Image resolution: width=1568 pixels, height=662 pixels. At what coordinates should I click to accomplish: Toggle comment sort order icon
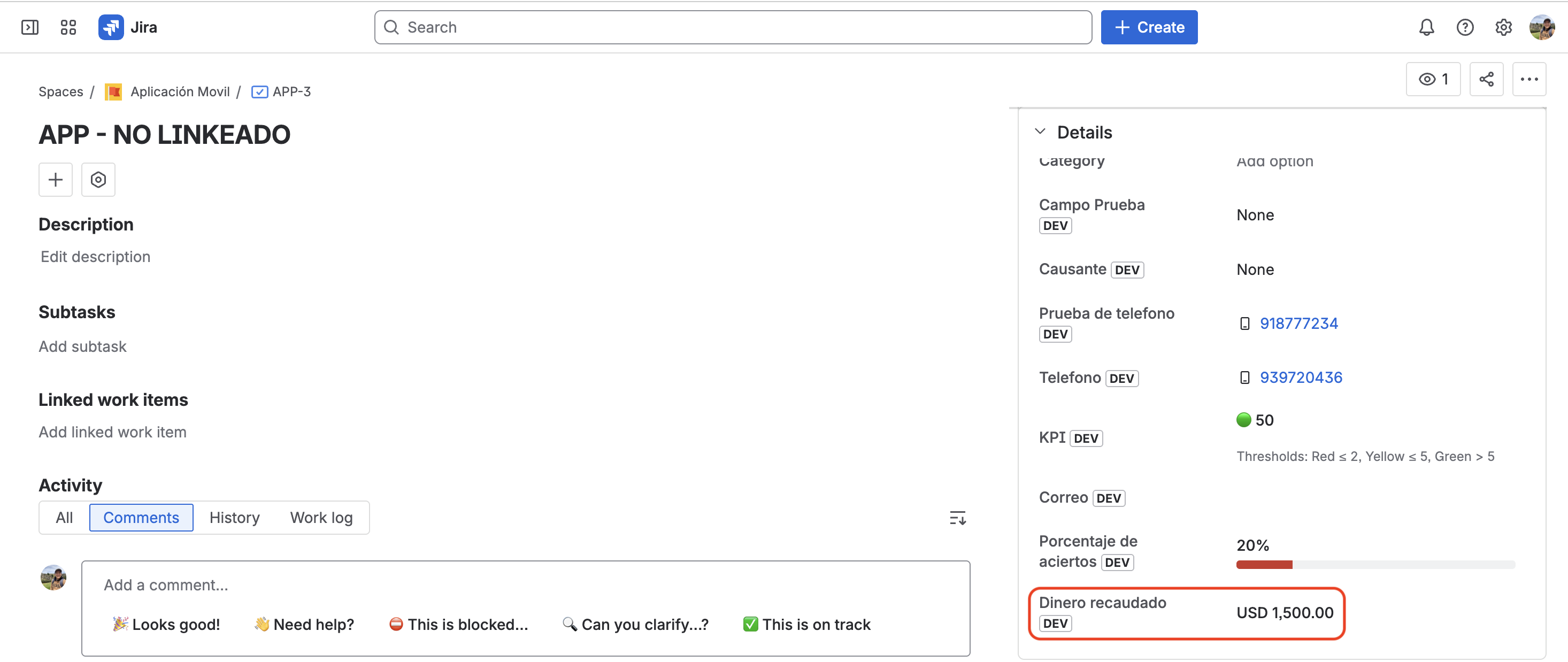point(957,518)
